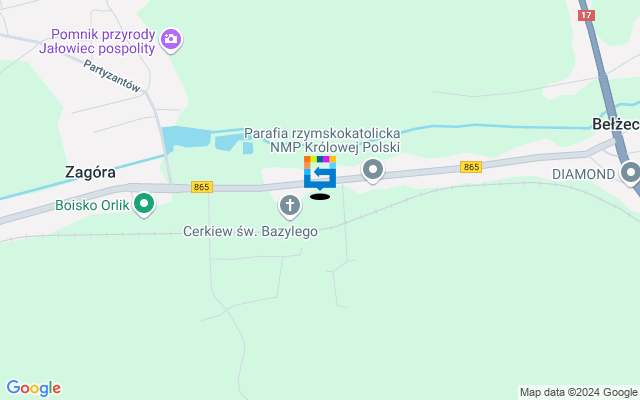Click the cross pin of Cerkiew św. Bazylego

coord(290,207)
